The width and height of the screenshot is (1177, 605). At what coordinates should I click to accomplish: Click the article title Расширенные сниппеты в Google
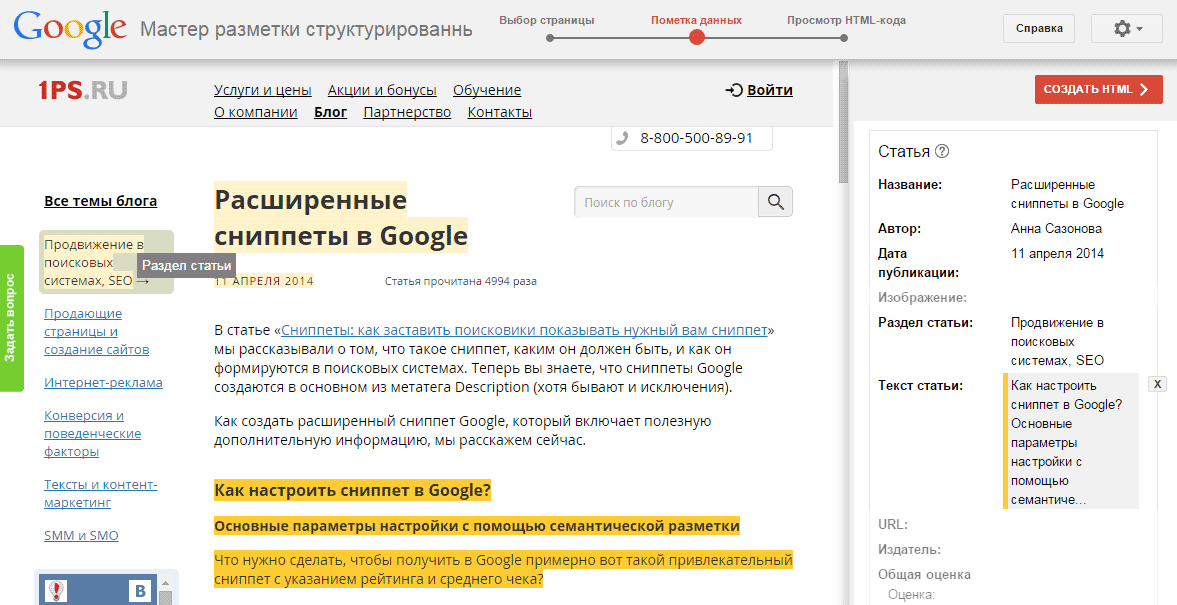[x=341, y=218]
